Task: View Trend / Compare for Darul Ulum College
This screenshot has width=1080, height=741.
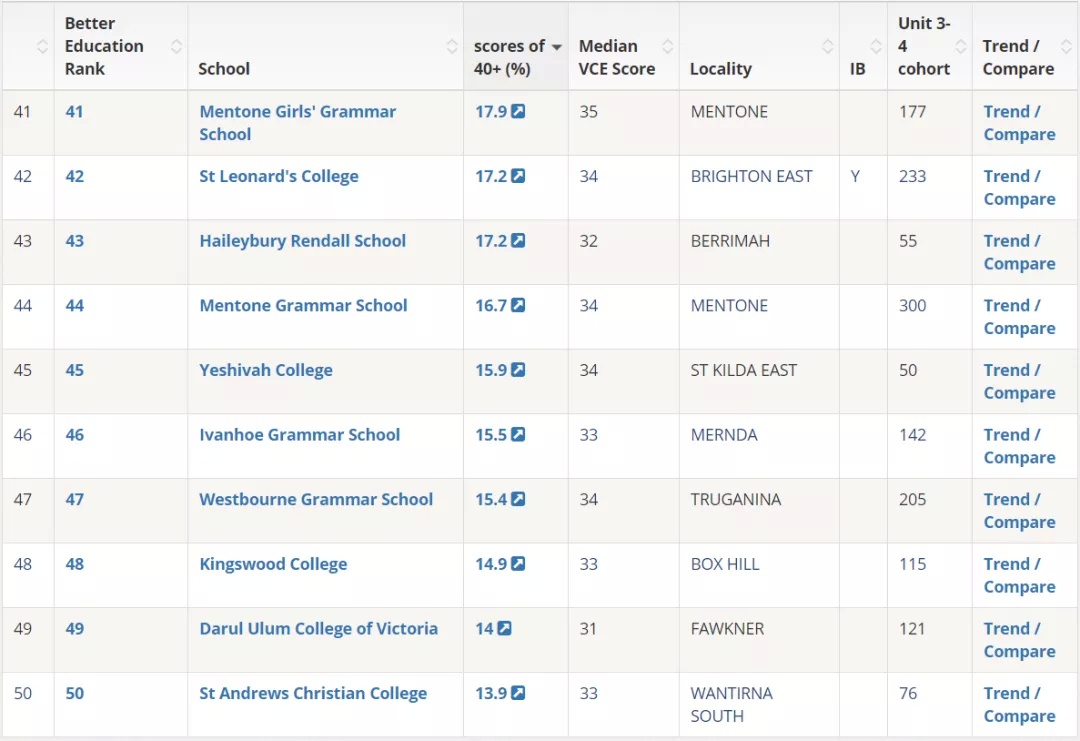Action: click(x=1019, y=640)
